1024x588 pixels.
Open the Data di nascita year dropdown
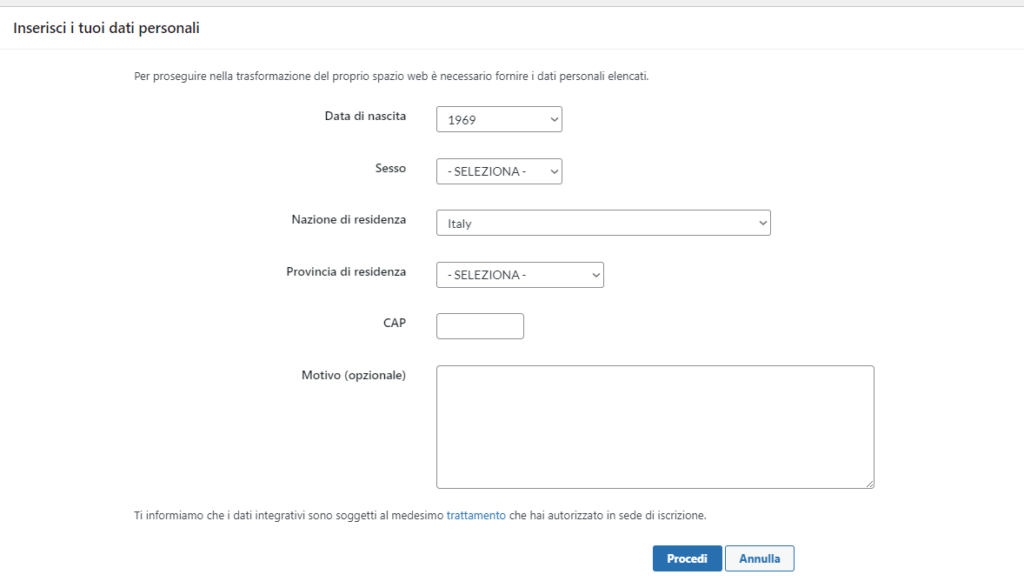click(x=498, y=119)
